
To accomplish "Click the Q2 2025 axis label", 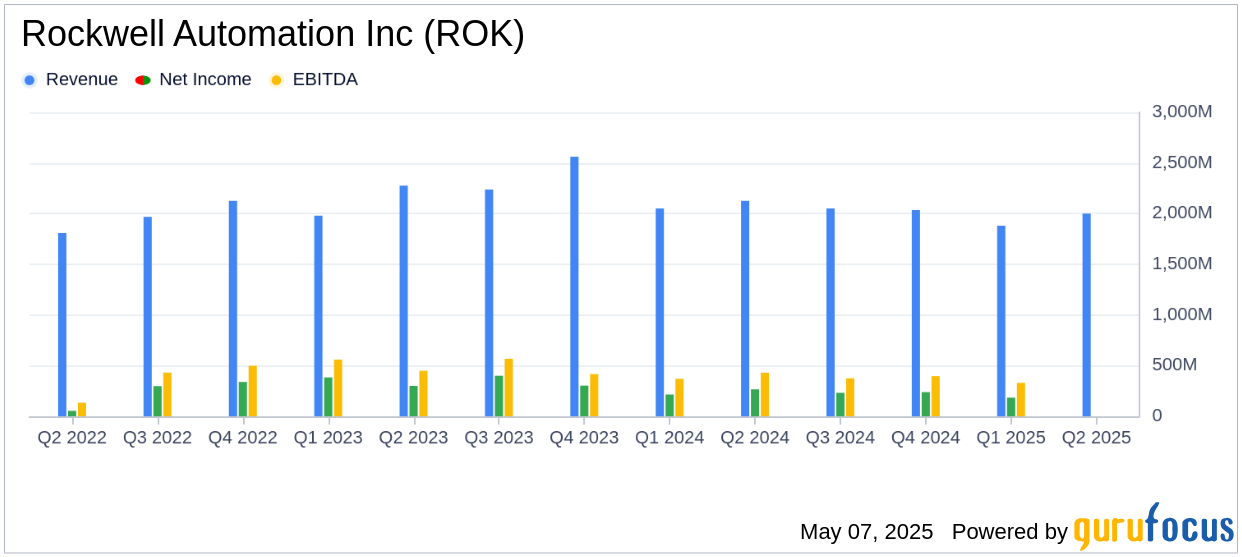I will 1096,438.
